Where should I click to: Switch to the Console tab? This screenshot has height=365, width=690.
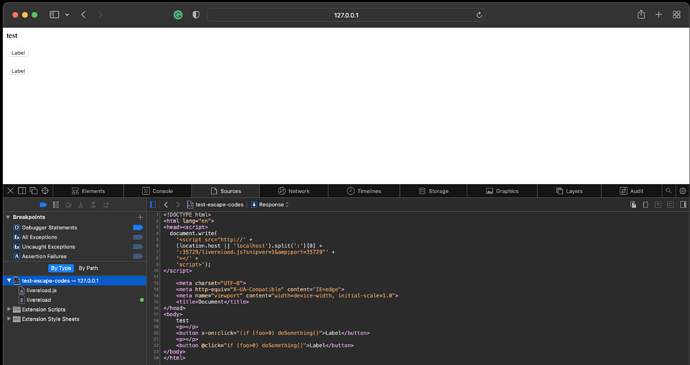[158, 191]
